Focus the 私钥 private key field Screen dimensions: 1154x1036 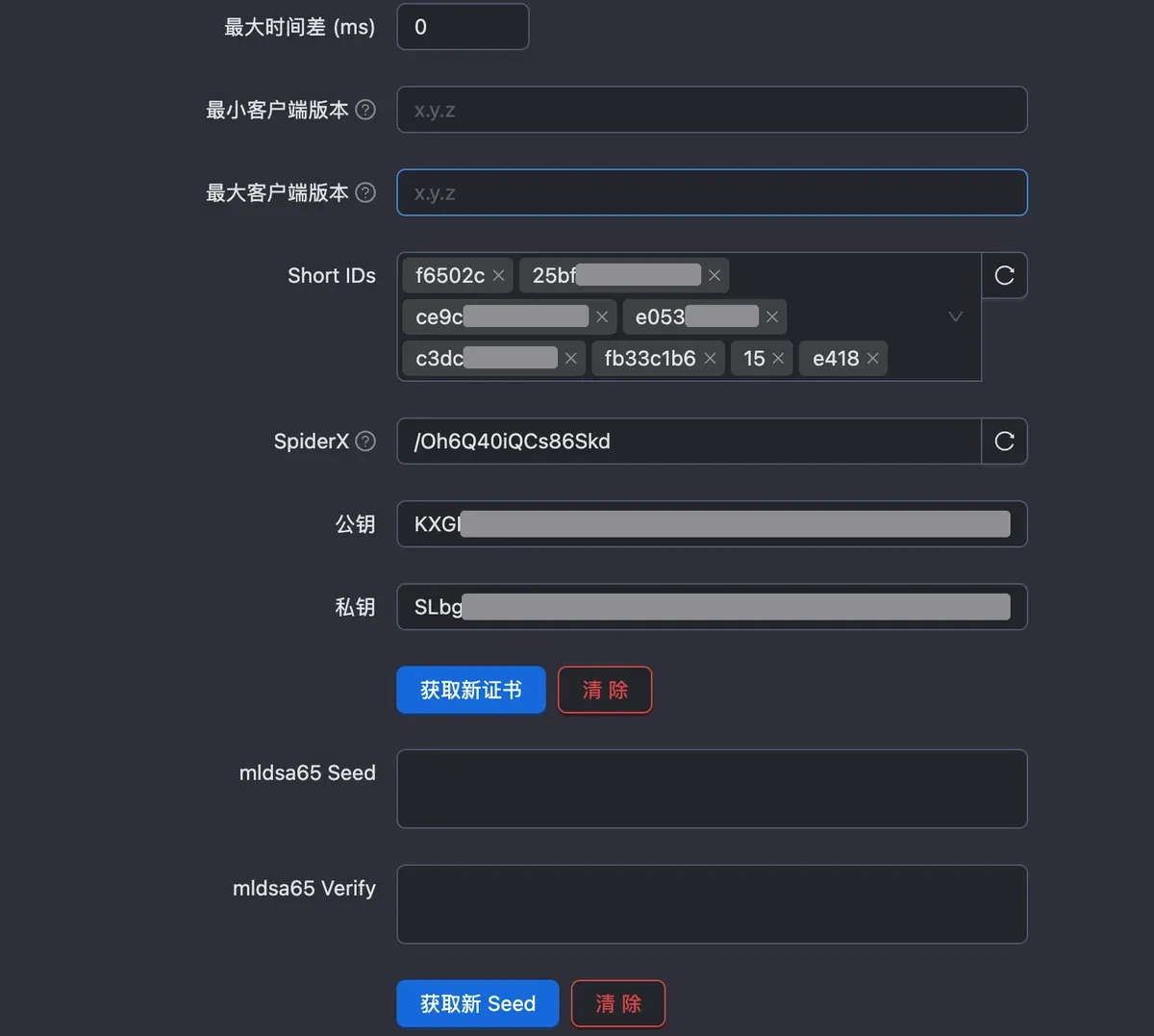point(712,607)
